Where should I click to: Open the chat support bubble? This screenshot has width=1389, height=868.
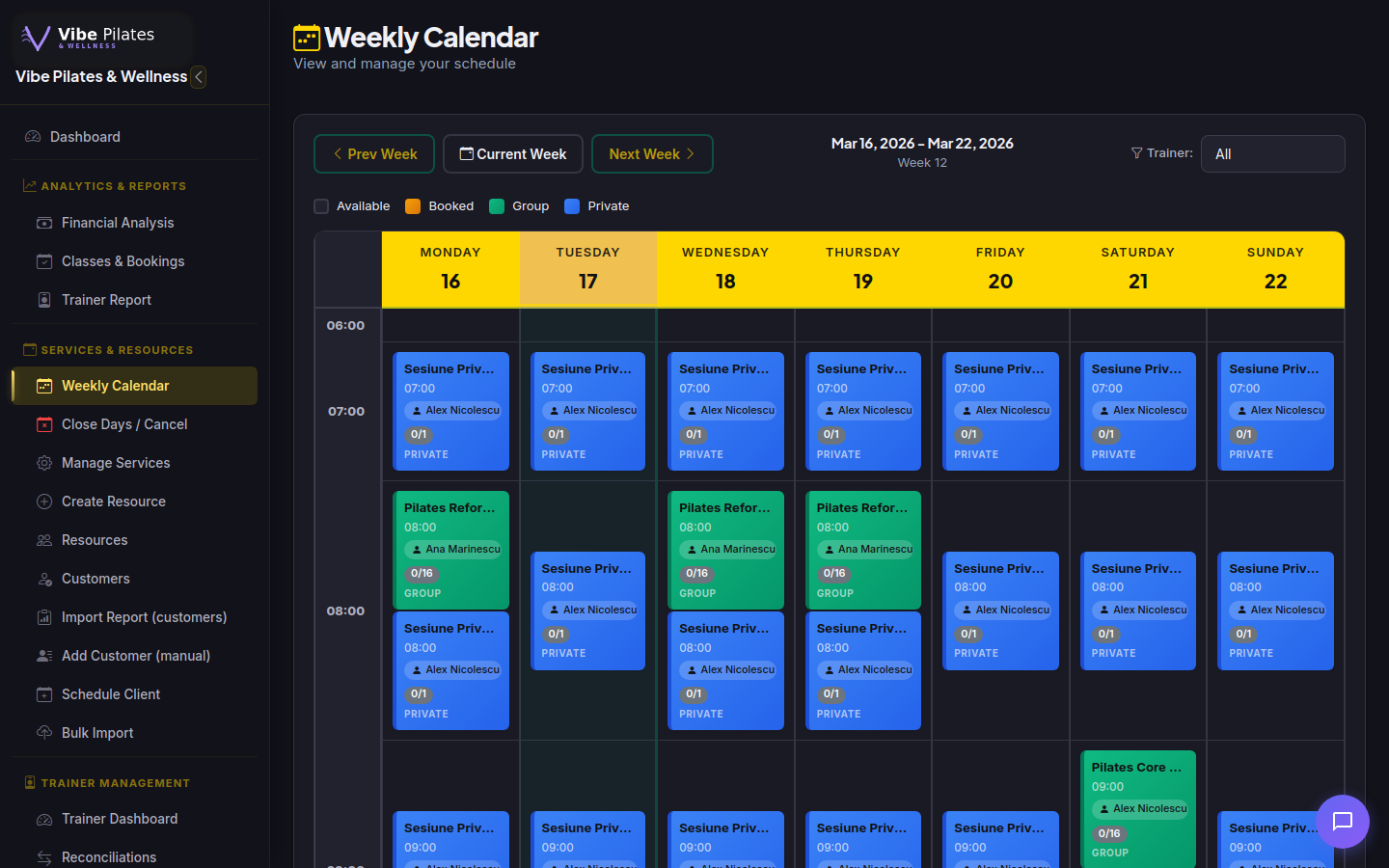point(1343,821)
